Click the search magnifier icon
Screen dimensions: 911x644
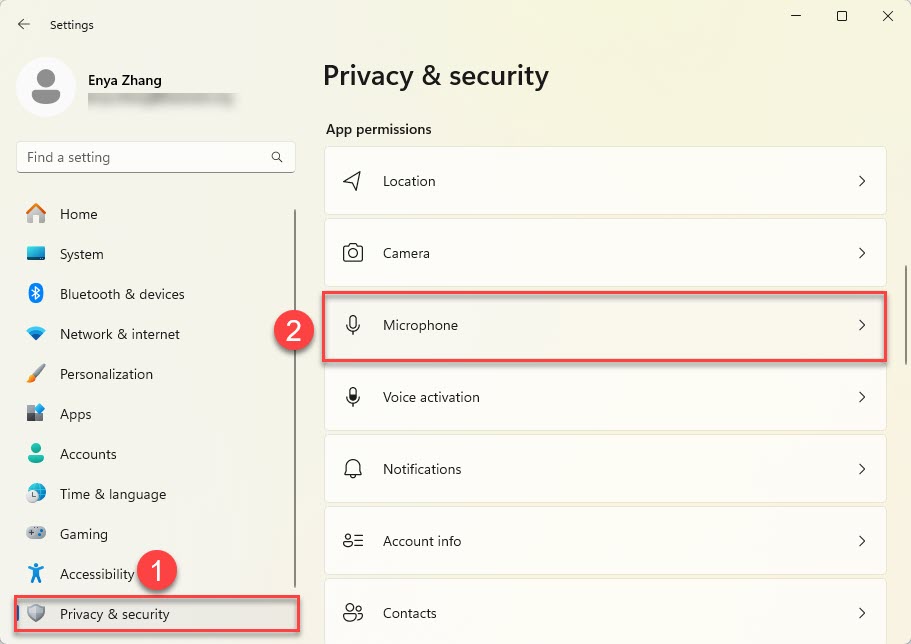(277, 157)
